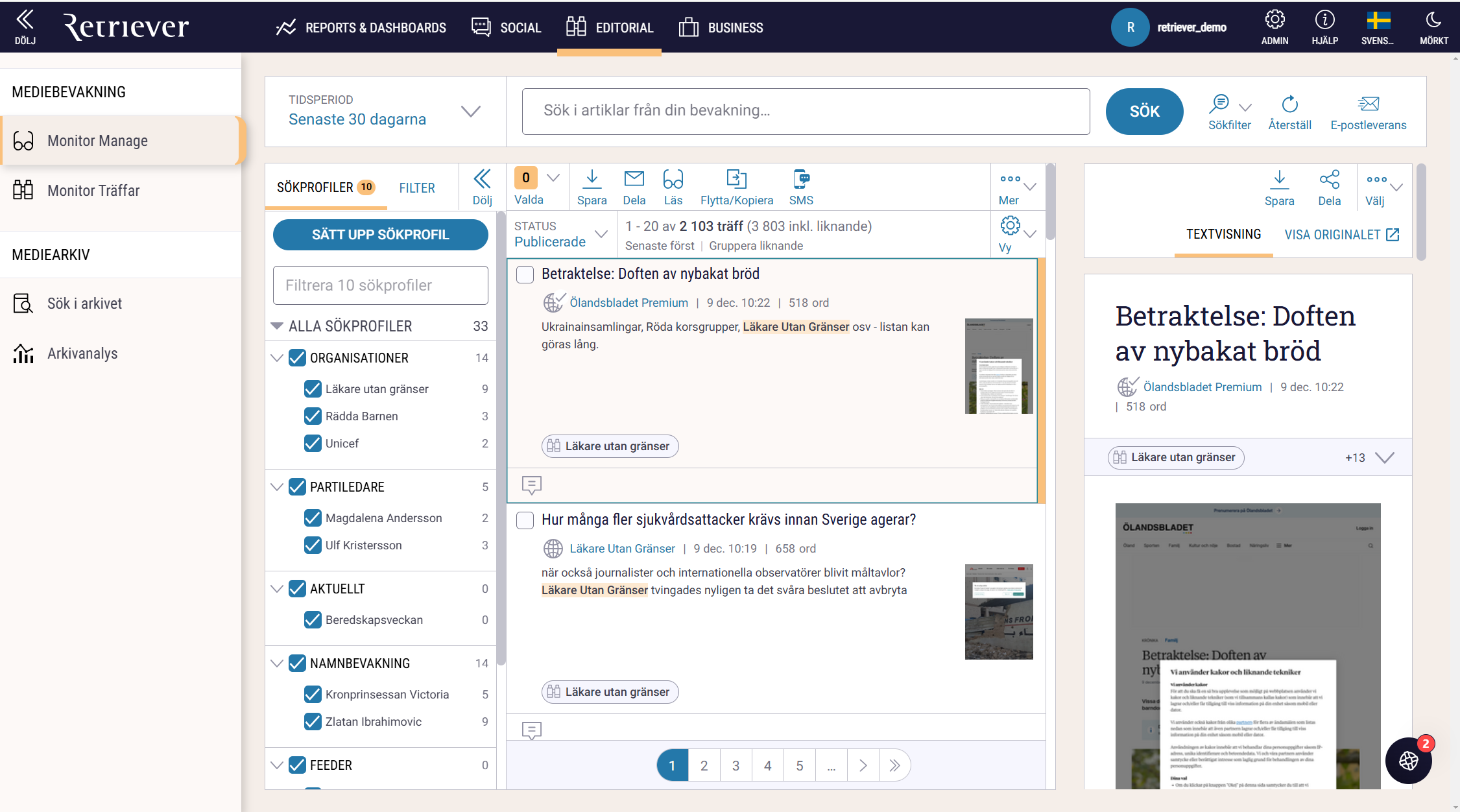Viewport: 1460px width, 812px height.
Task: Open the Välj dropdown in preview panel
Action: tap(1384, 188)
